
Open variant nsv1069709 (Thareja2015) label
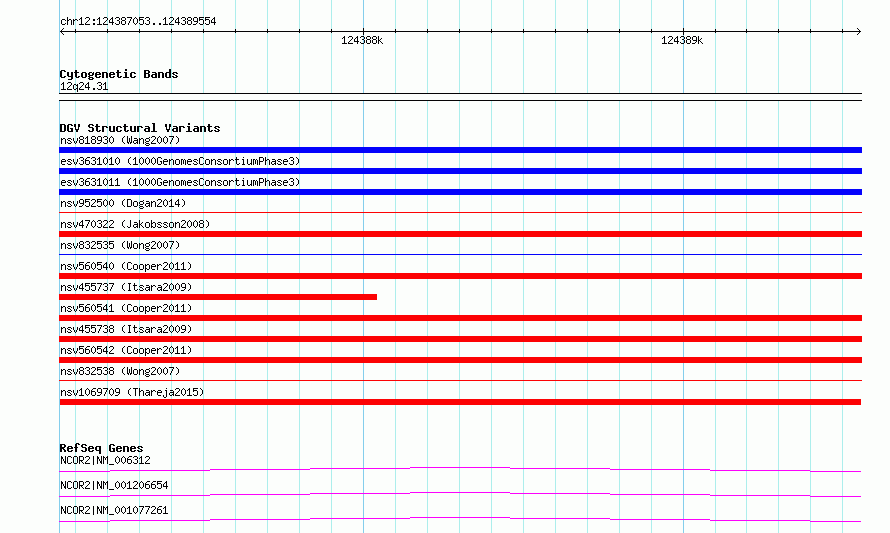coord(132,392)
